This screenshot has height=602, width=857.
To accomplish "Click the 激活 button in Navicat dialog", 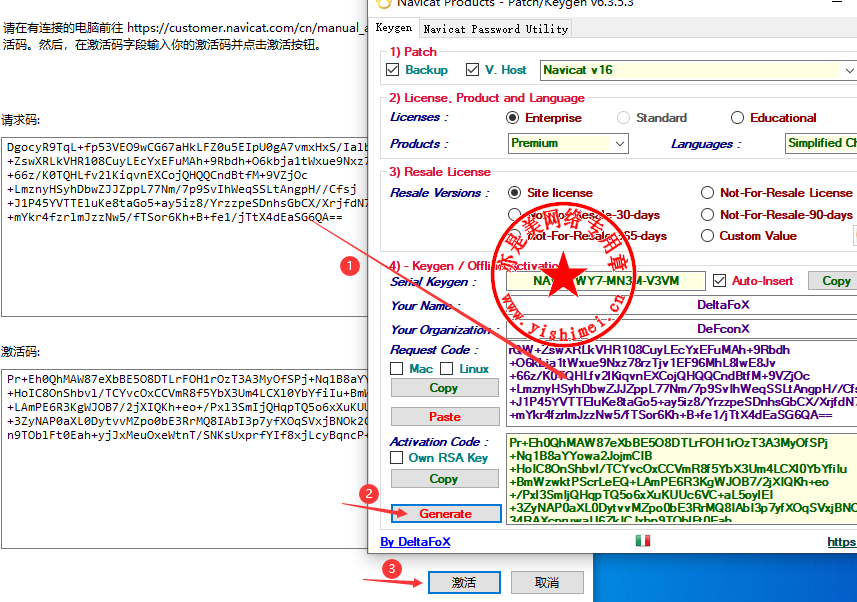I will click(x=464, y=582).
